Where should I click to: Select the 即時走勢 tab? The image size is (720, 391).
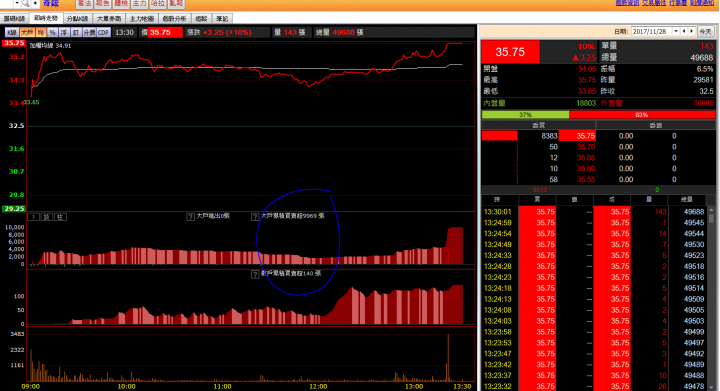(46, 18)
